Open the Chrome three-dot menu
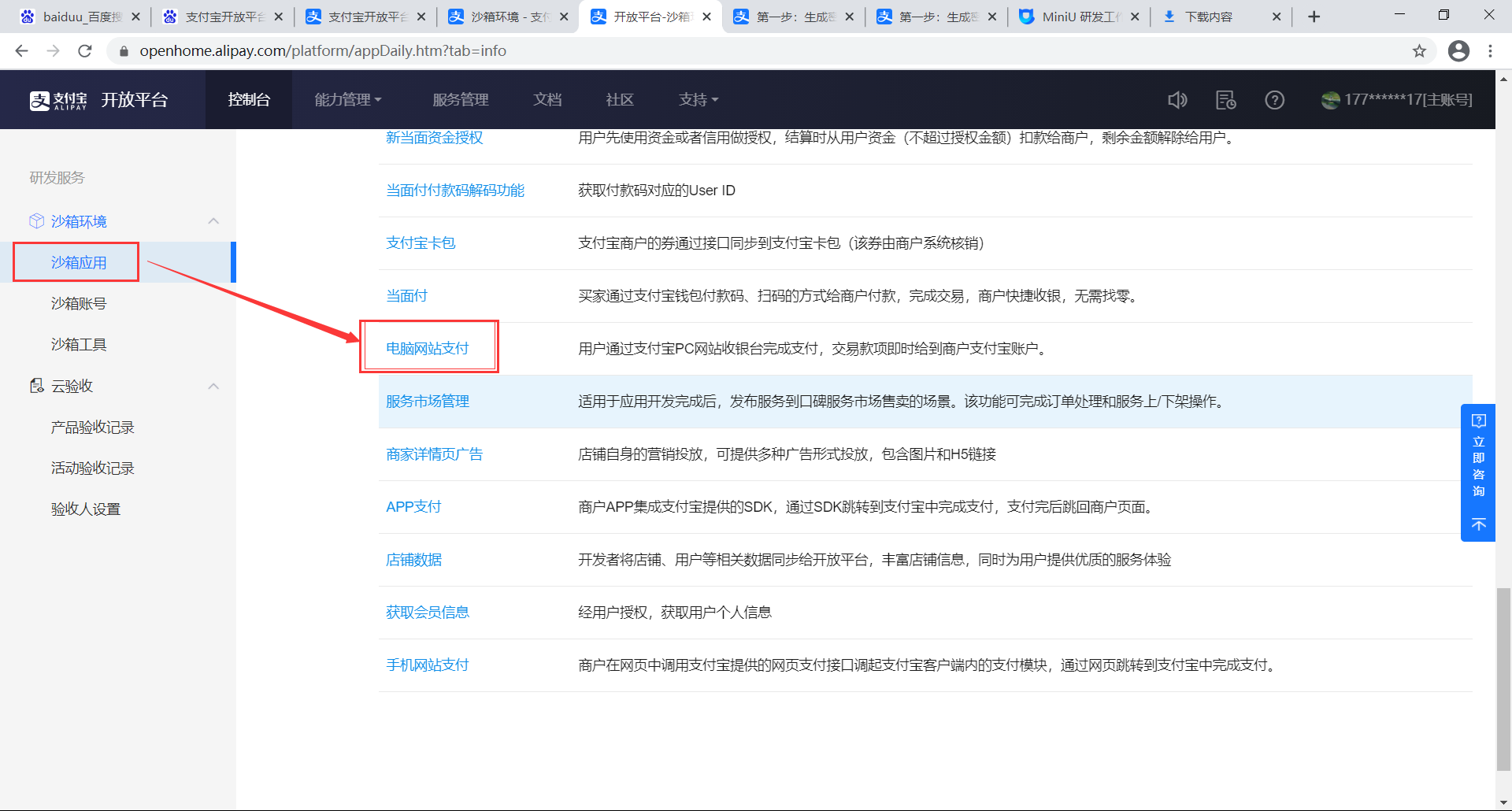Image resolution: width=1512 pixels, height=811 pixels. (1490, 51)
